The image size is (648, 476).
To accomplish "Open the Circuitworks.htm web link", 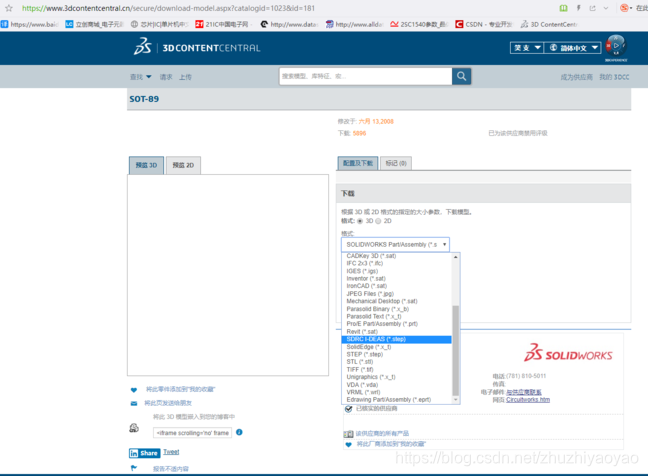I will pyautogui.click(x=528, y=400).
